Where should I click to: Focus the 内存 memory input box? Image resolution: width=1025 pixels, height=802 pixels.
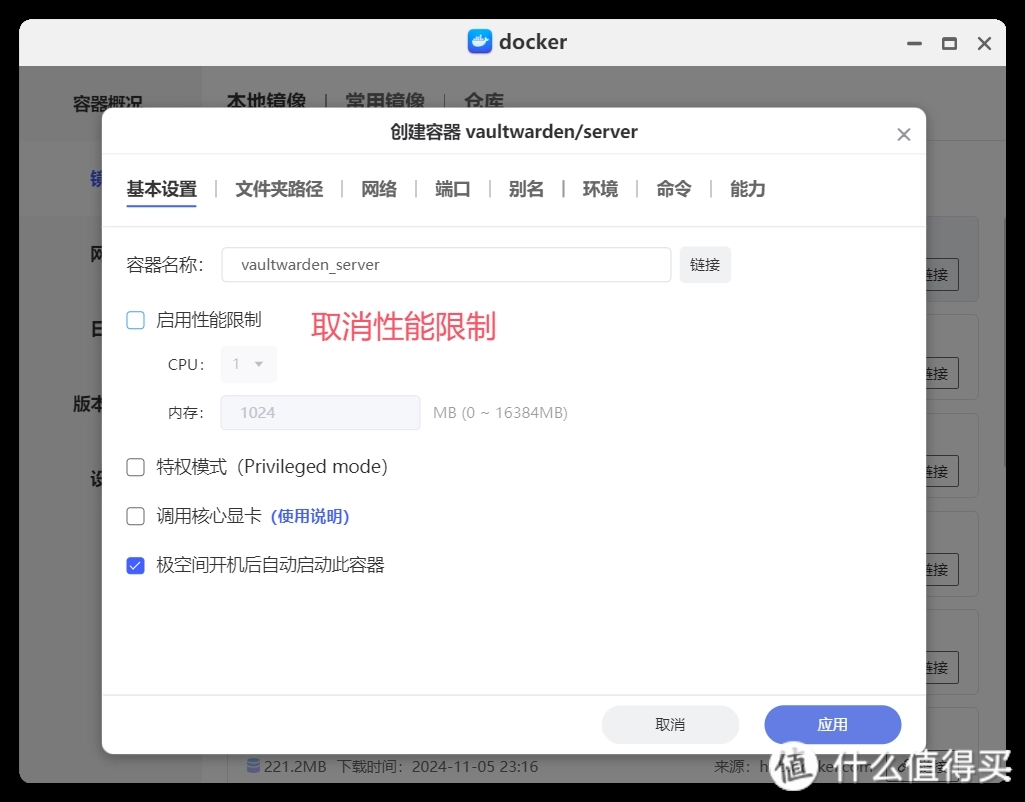click(x=320, y=412)
